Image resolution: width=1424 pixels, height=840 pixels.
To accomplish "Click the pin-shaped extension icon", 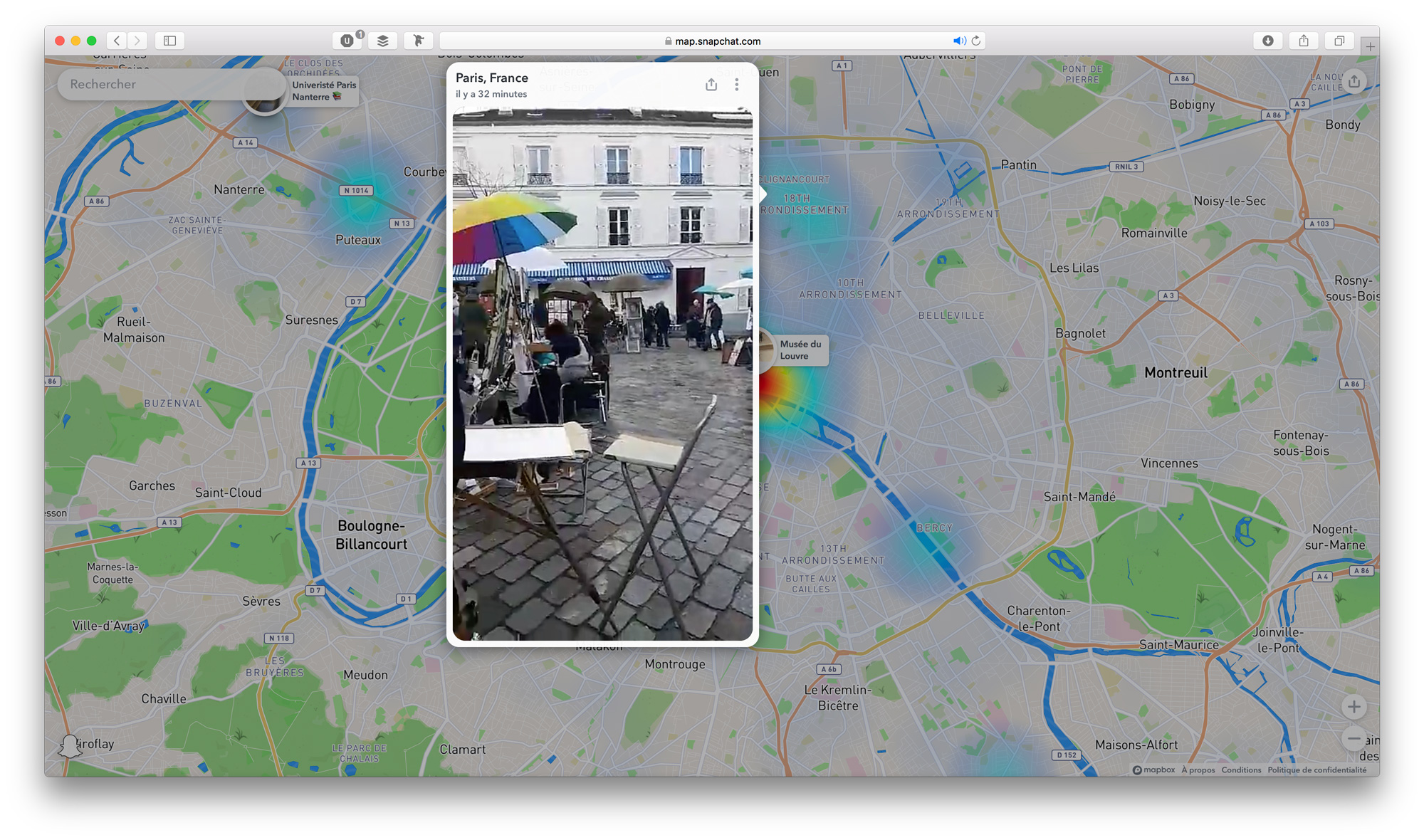I will [x=418, y=41].
